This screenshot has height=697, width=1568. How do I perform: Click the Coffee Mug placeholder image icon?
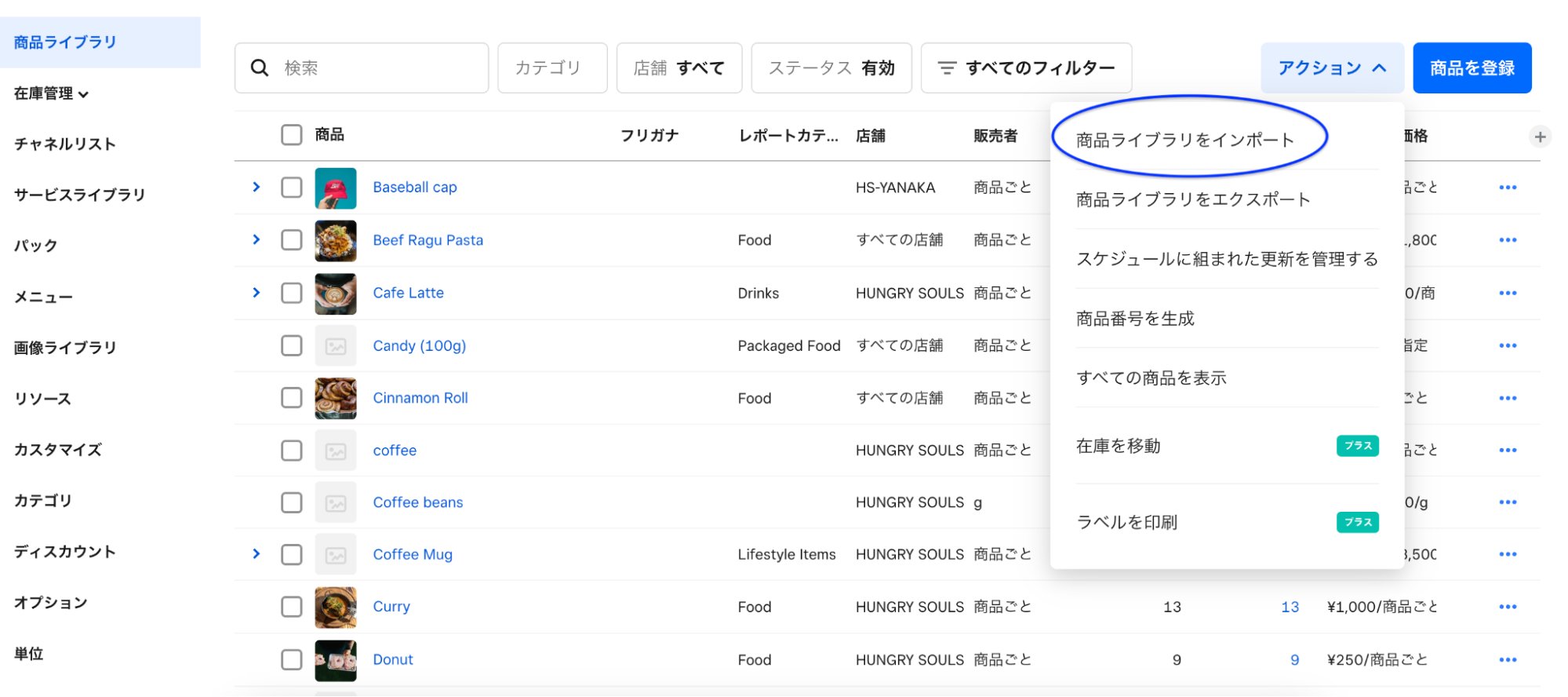point(336,555)
